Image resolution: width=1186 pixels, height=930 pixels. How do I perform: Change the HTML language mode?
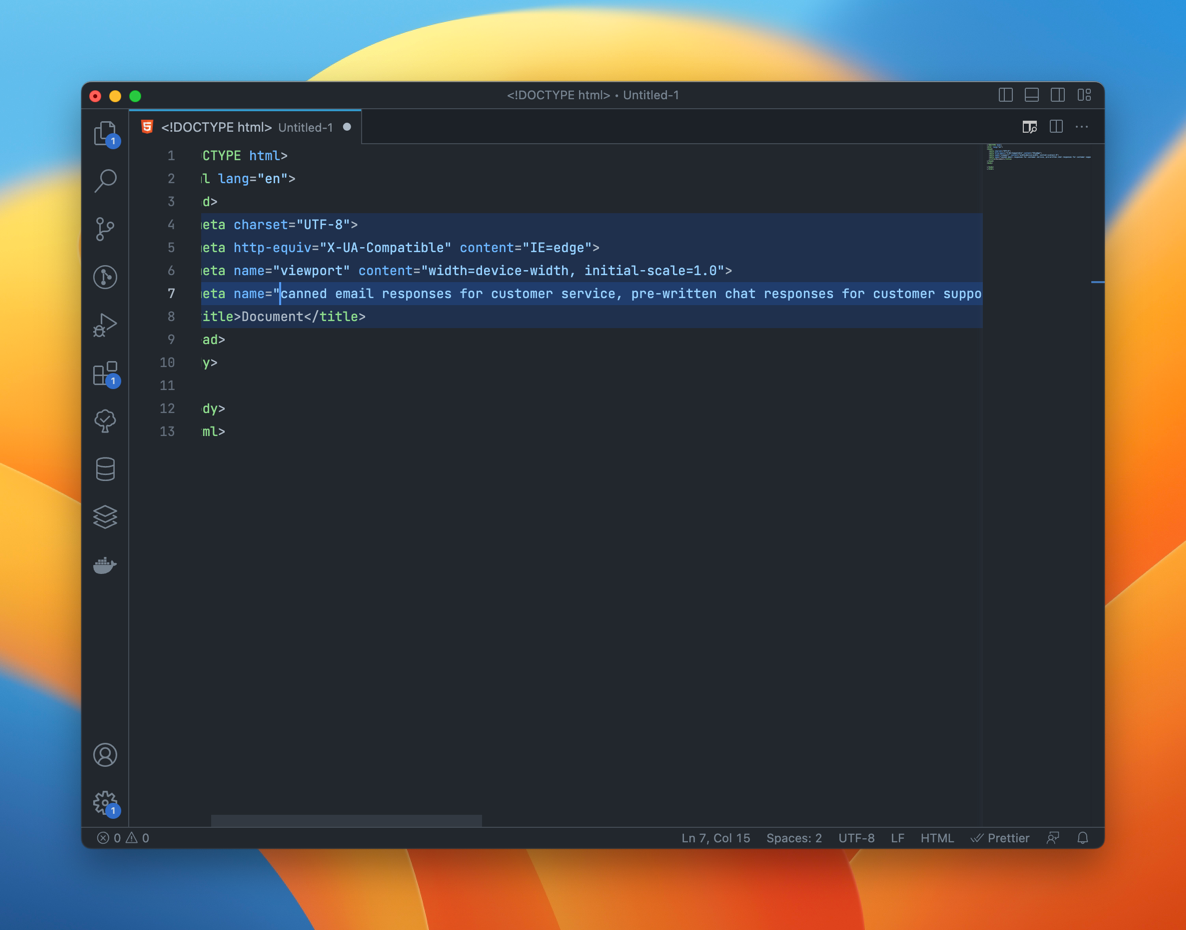point(937,838)
